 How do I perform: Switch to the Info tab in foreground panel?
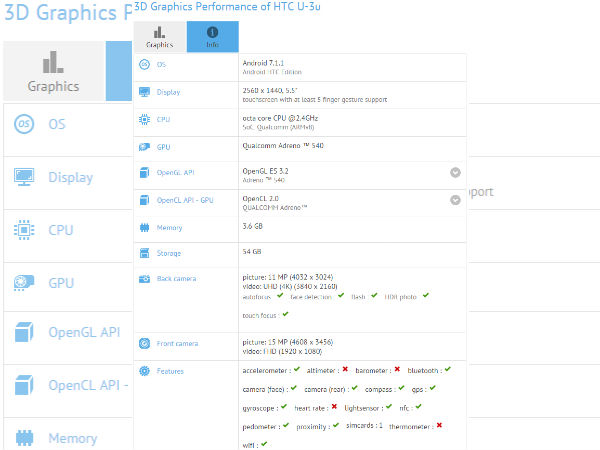(212, 37)
